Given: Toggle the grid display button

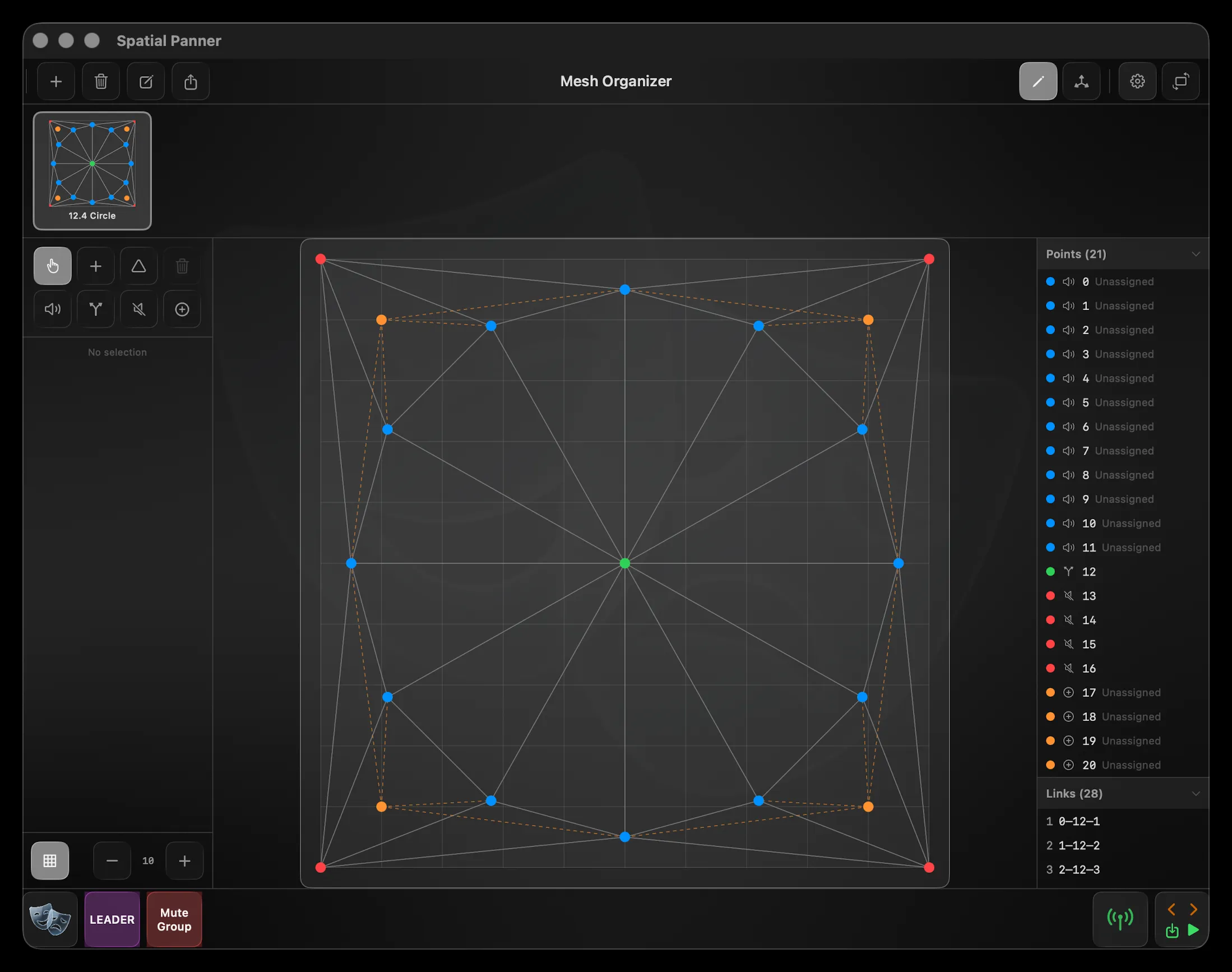Looking at the screenshot, I should pos(50,860).
